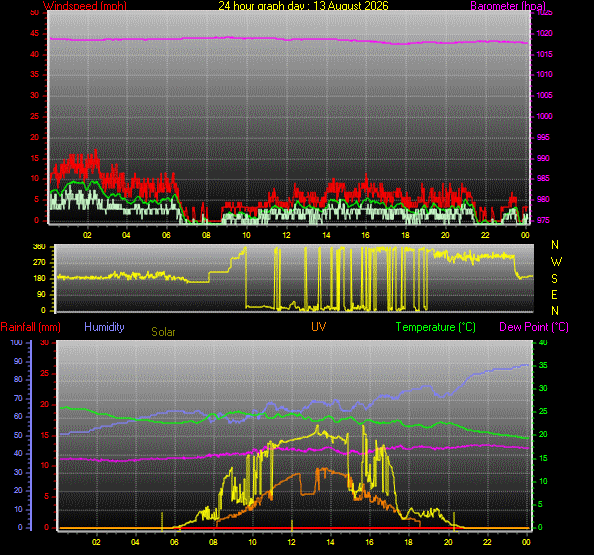Click the 35 mph windspeed axis value
594x555 pixels.
(34, 74)
